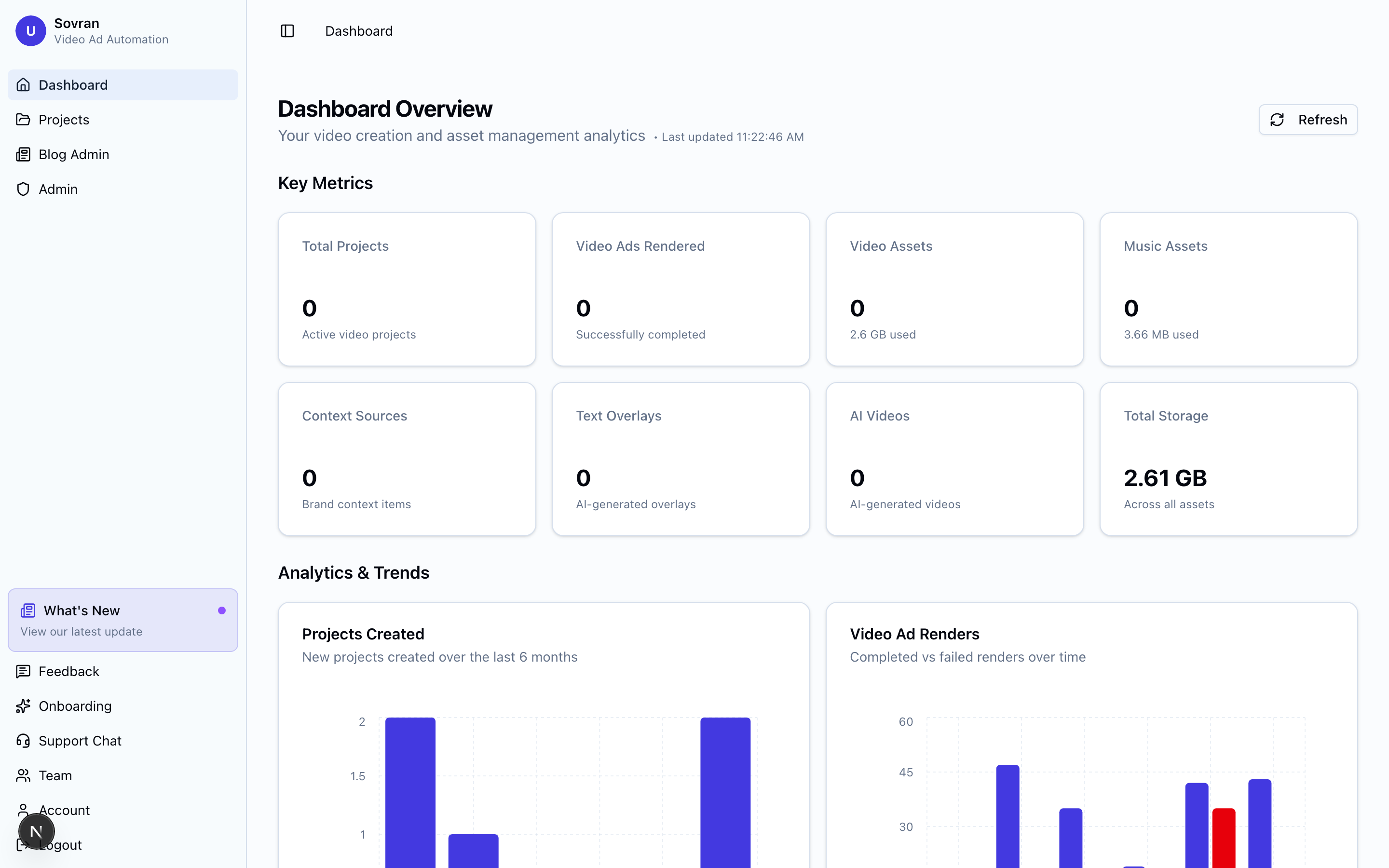Screen dimensions: 1389x868
Task: Click the Projects Created chart title
Action: [x=363, y=634]
